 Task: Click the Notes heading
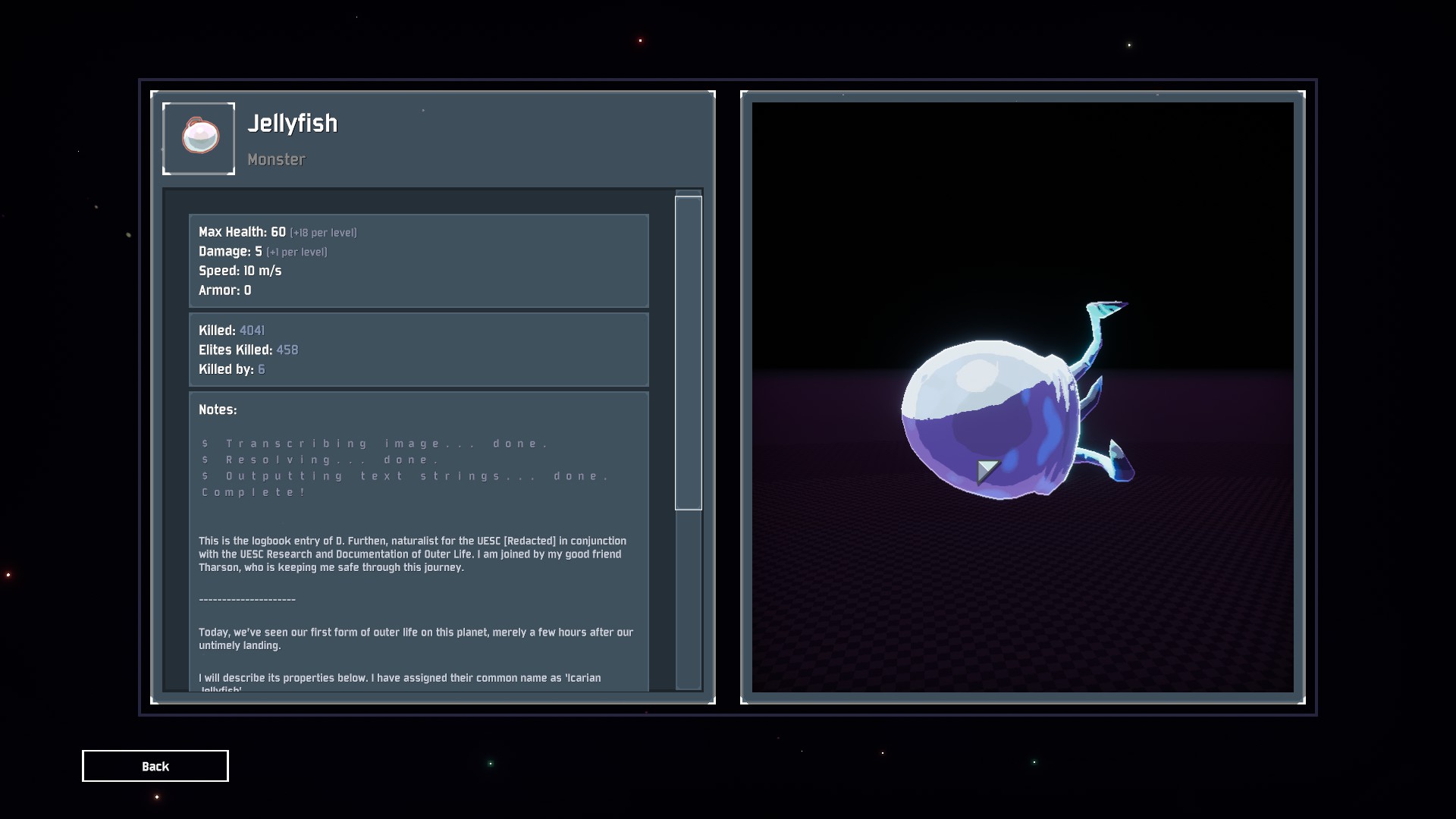coord(218,409)
